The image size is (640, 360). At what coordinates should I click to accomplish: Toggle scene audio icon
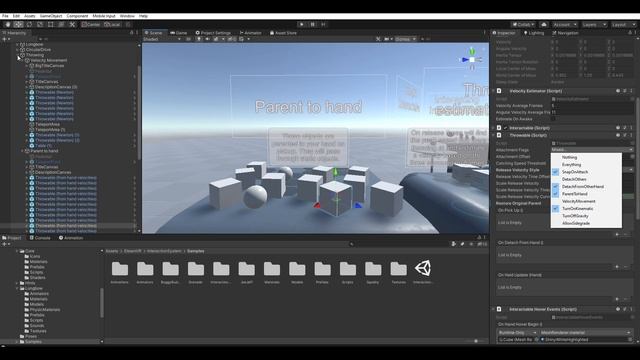(x=207, y=39)
